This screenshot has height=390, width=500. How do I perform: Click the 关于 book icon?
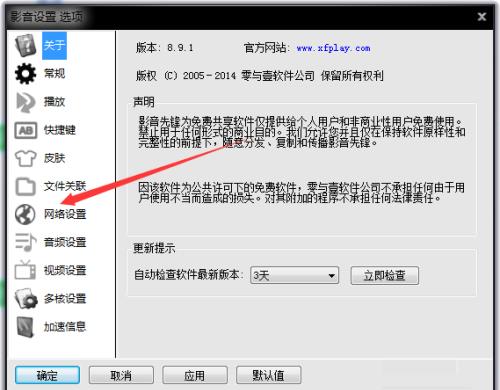pyautogui.click(x=25, y=45)
